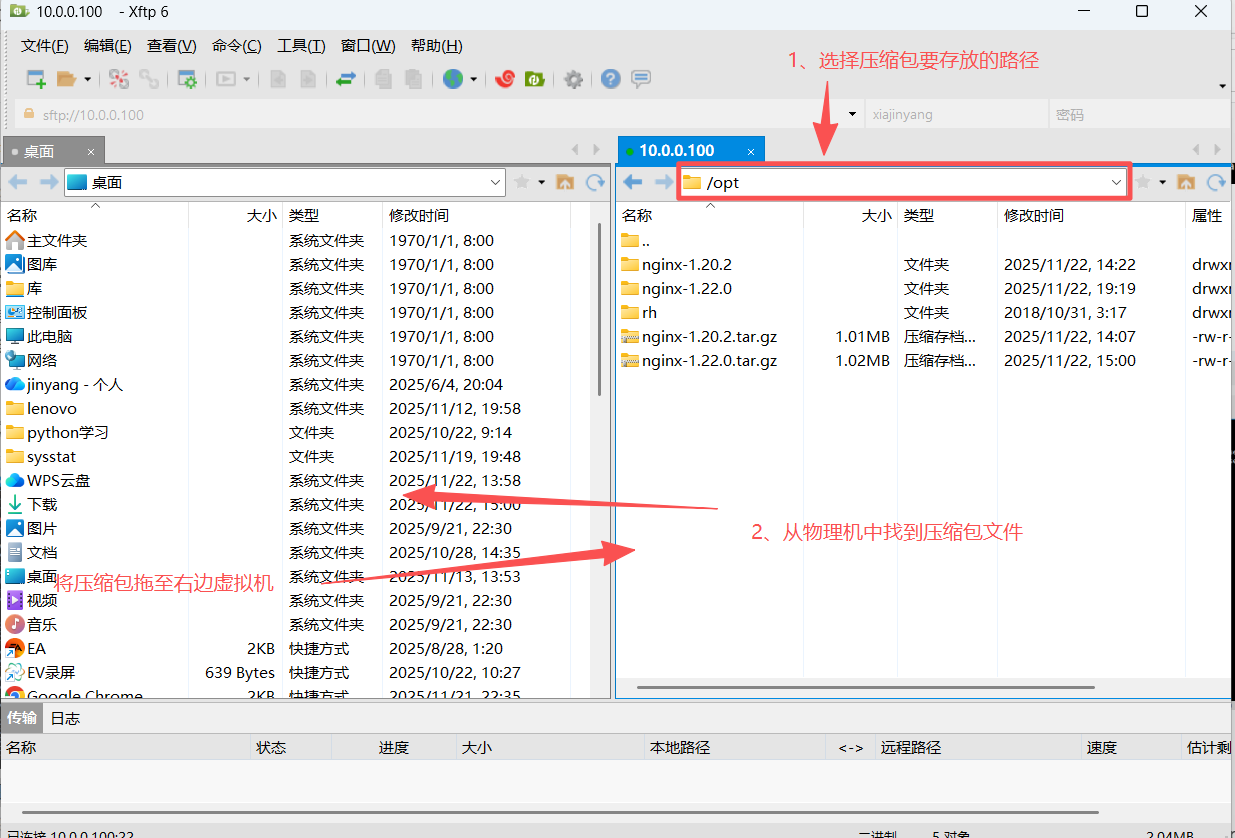
Task: Expand local path 桌面 combo box
Action: click(x=496, y=182)
